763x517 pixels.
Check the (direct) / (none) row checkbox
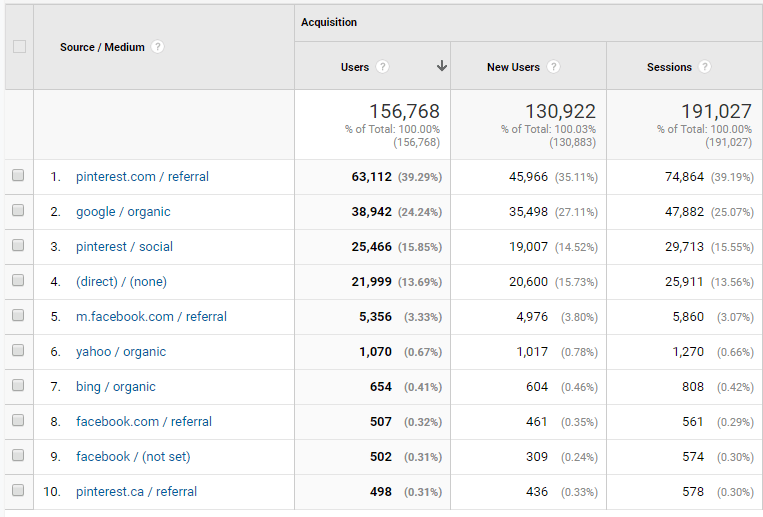pyautogui.click(x=18, y=280)
